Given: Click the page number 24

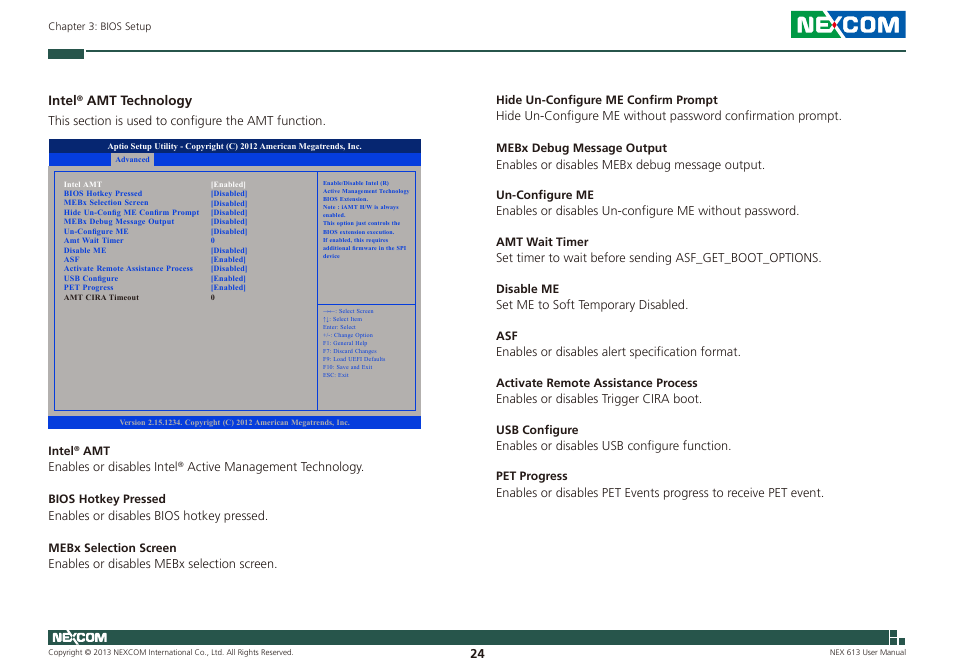Looking at the screenshot, I should click(477, 654).
